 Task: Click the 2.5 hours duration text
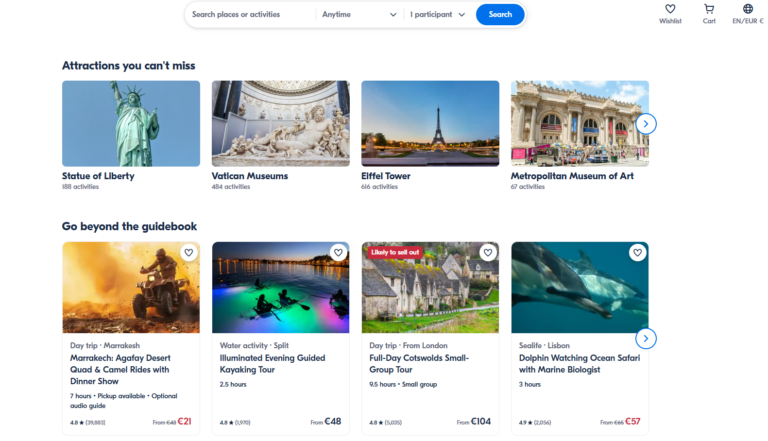(233, 385)
